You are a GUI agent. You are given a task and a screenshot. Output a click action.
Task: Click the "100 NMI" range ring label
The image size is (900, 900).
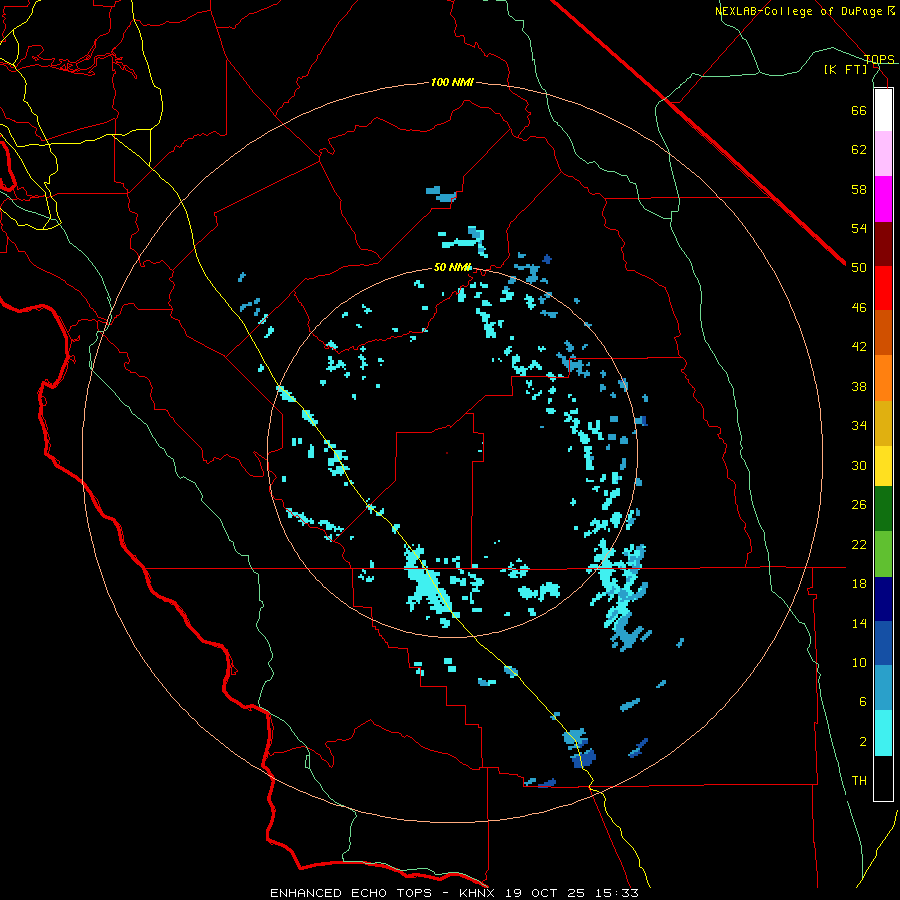(x=452, y=83)
